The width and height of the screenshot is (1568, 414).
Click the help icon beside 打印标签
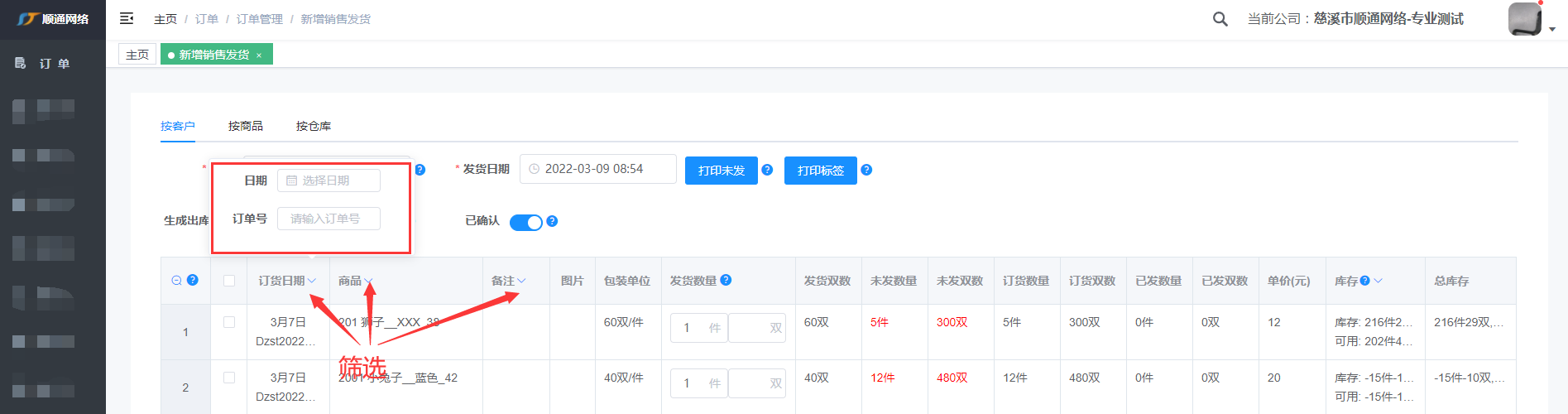coord(866,170)
